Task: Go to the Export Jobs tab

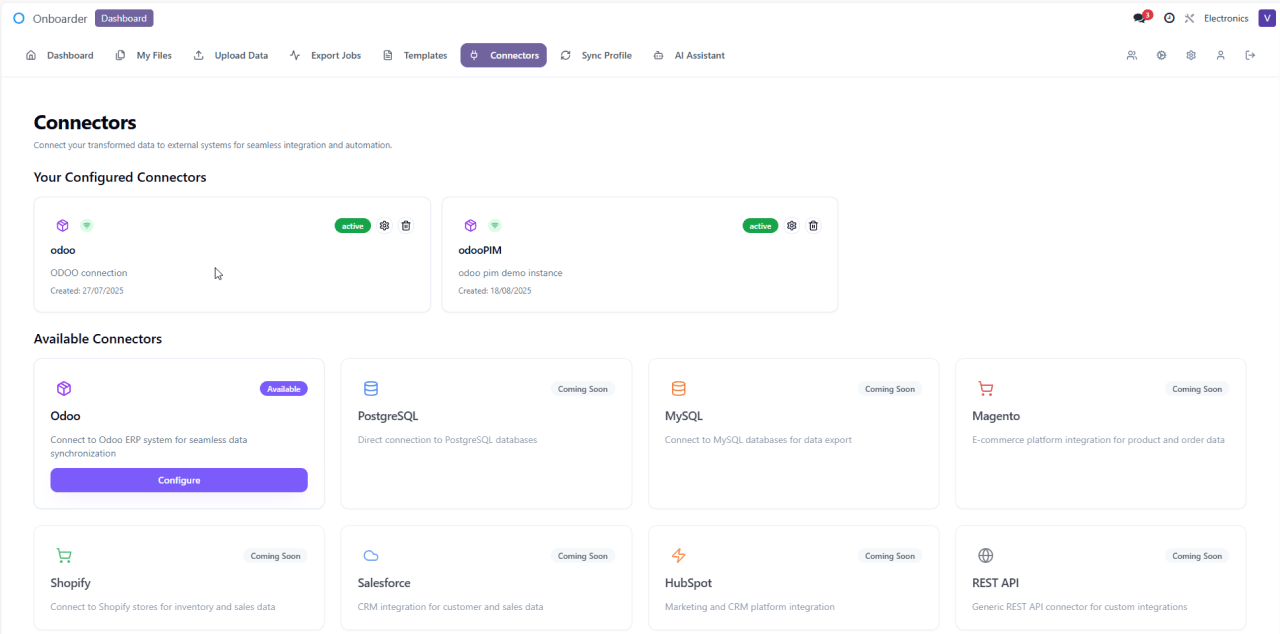Action: pos(325,56)
